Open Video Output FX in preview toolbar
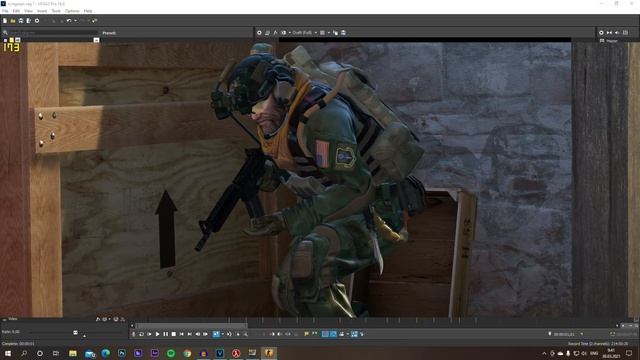 pos(276,33)
